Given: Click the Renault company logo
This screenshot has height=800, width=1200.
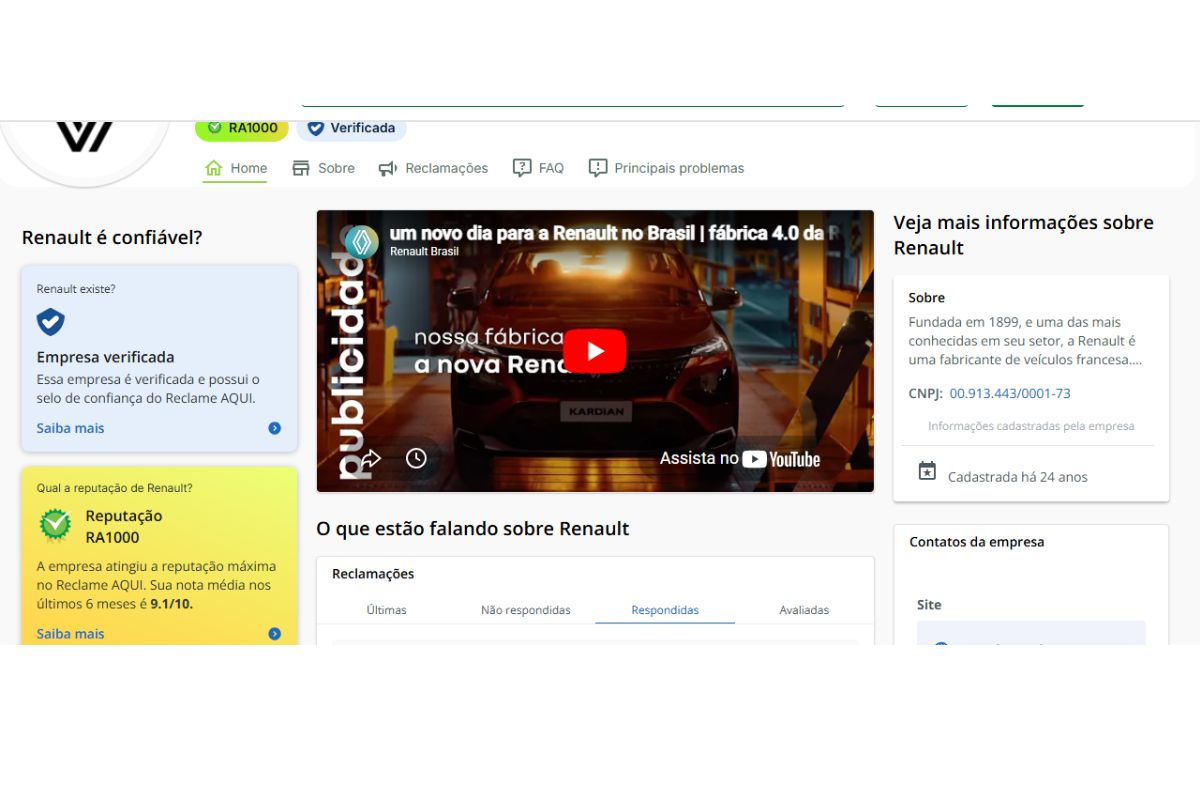Looking at the screenshot, I should point(85,137).
